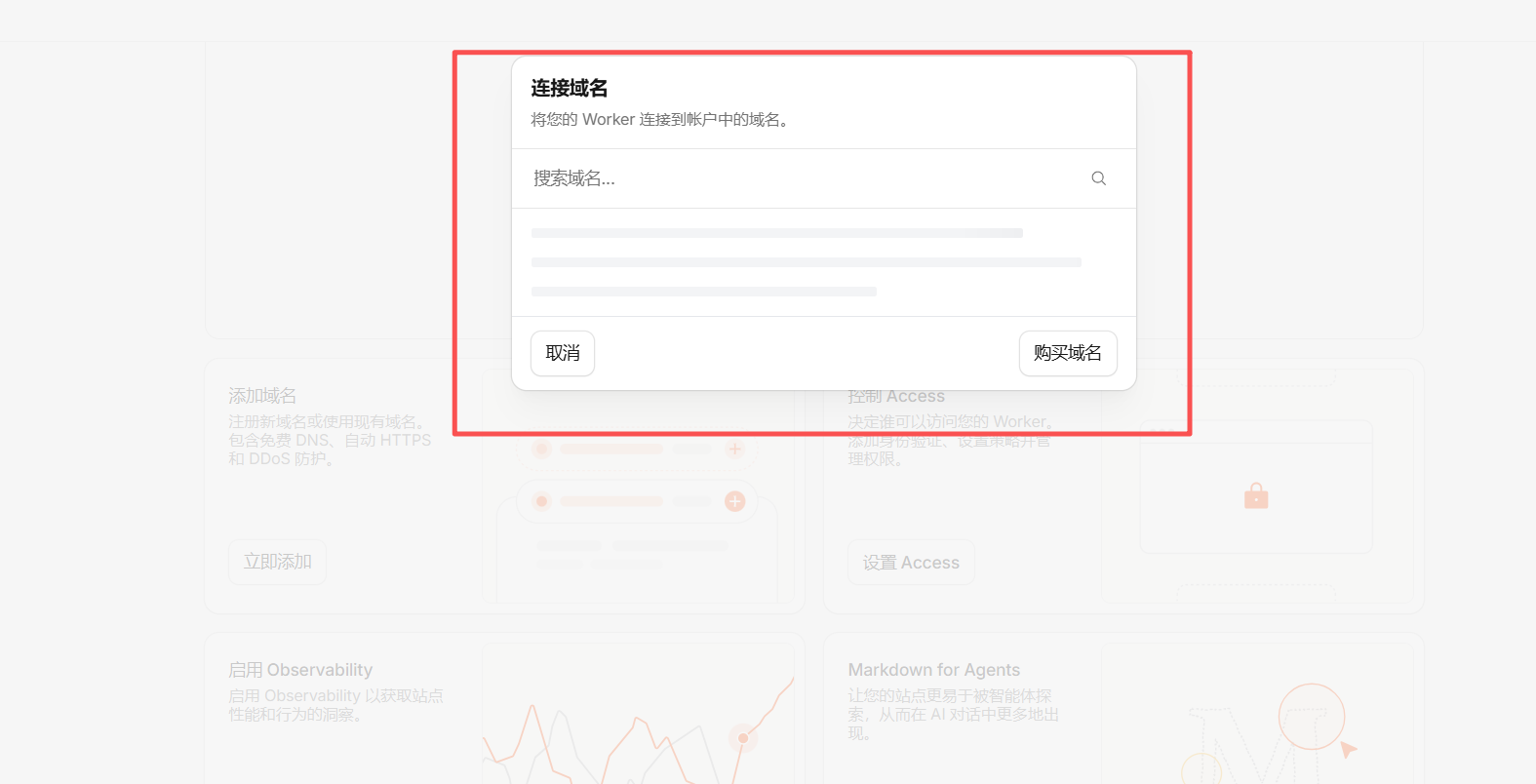Click the 连接域名 dialog title
The image size is (1536, 784).
pos(570,89)
